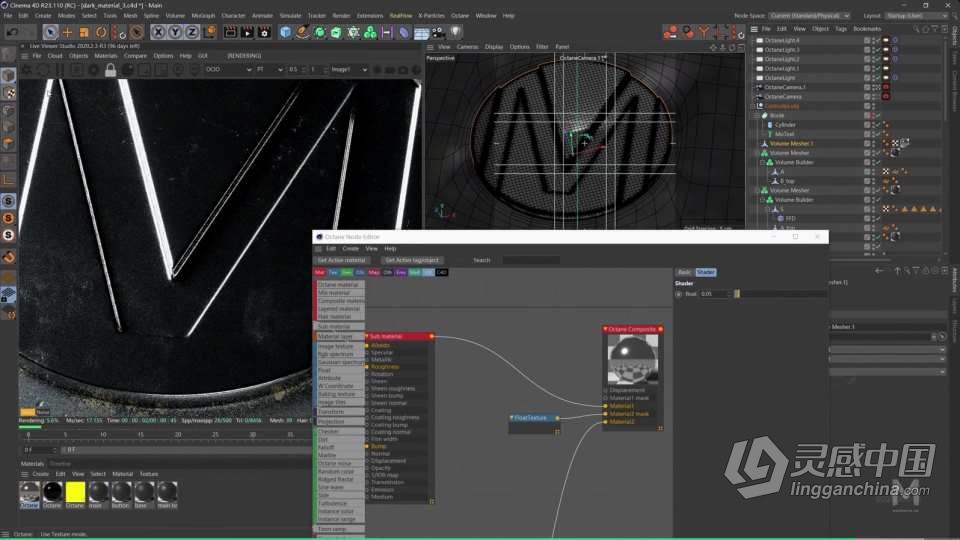Select Volume Mesher.1 object
960x540 pixels.
[x=791, y=143]
